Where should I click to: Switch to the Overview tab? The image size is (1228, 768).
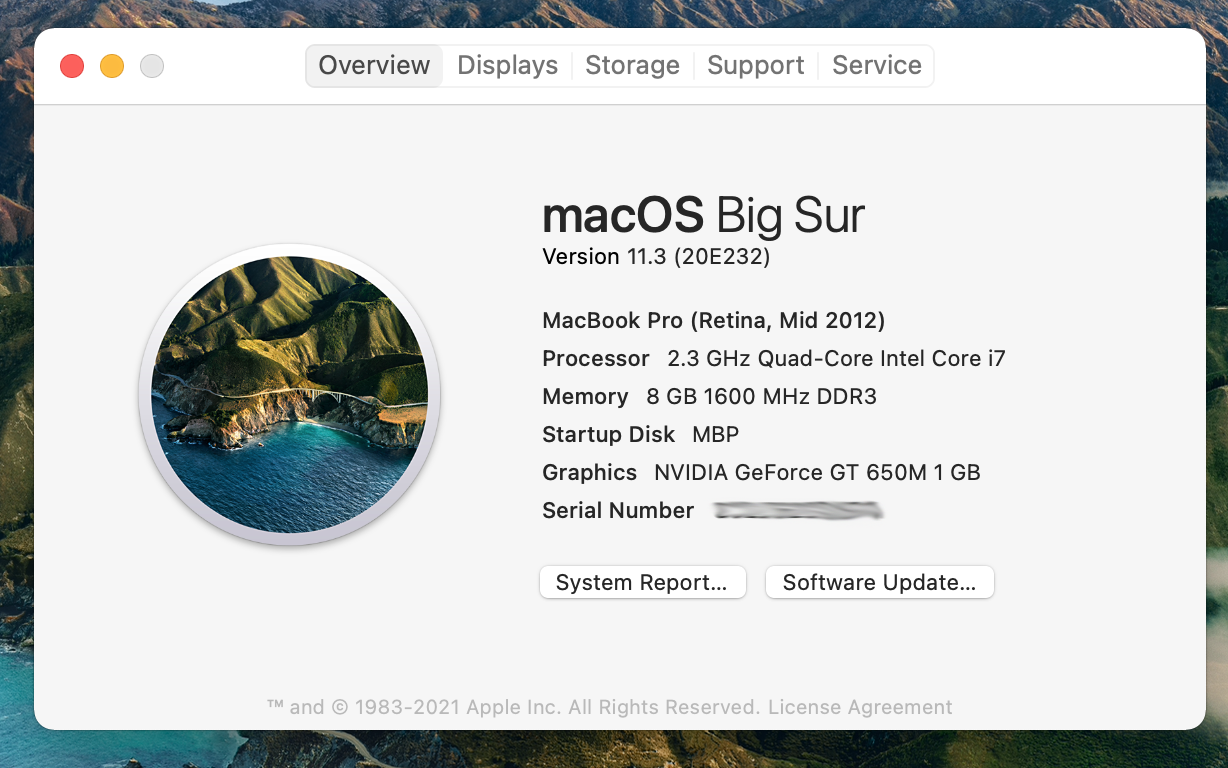pos(374,66)
